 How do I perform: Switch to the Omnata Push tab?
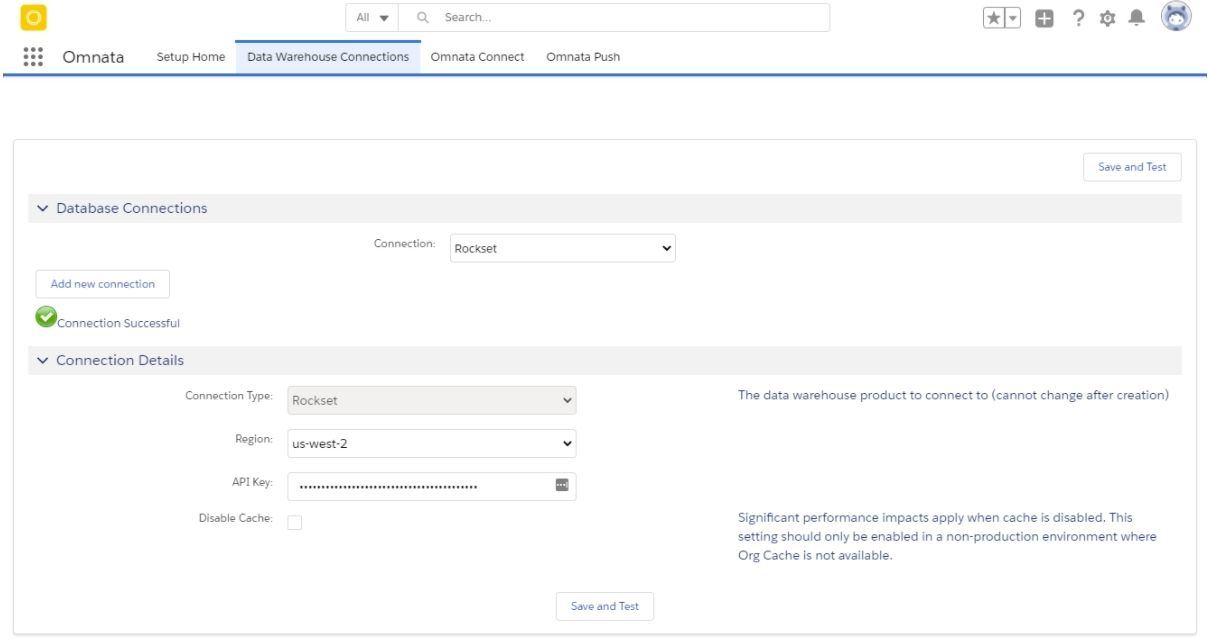[583, 57]
